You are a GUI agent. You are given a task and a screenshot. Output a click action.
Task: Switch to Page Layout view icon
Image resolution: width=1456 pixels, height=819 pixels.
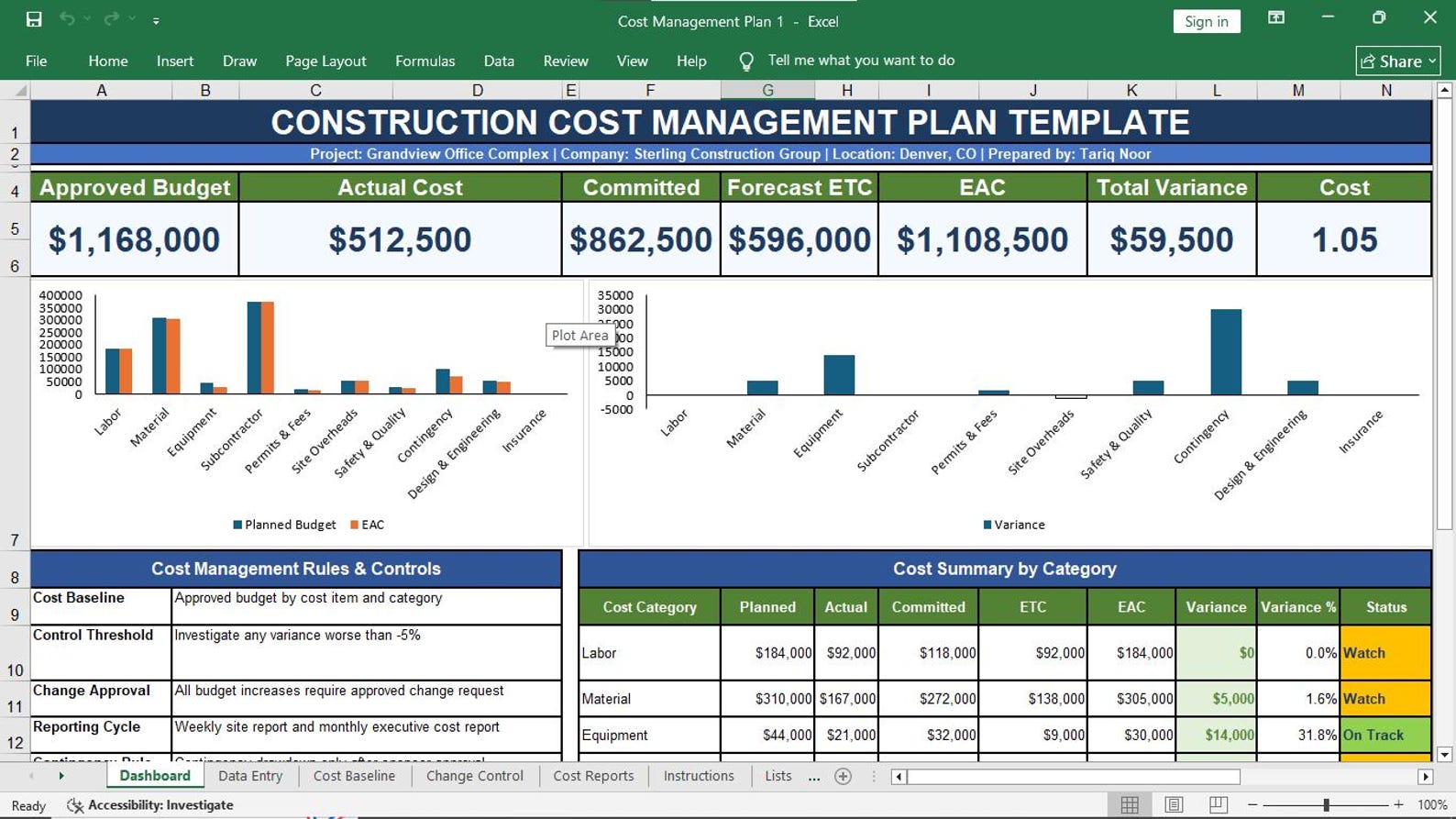(x=1174, y=804)
